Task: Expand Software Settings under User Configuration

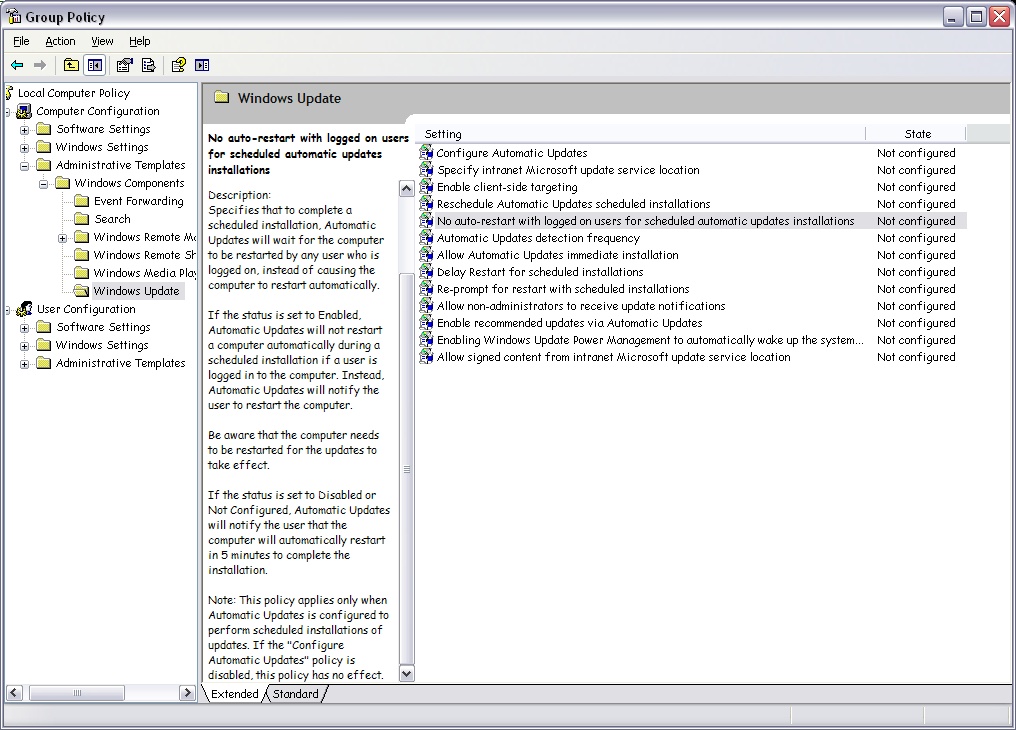Action: coord(25,328)
